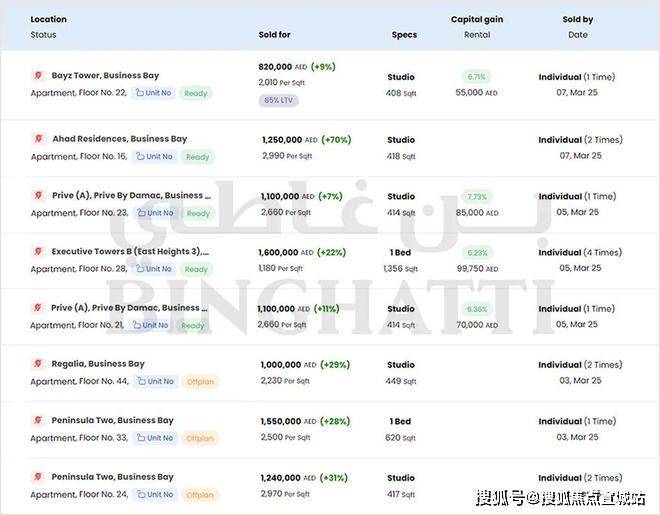Open the Ahad Residences, Business Bay listing
The height and width of the screenshot is (515, 660).
(x=119, y=139)
